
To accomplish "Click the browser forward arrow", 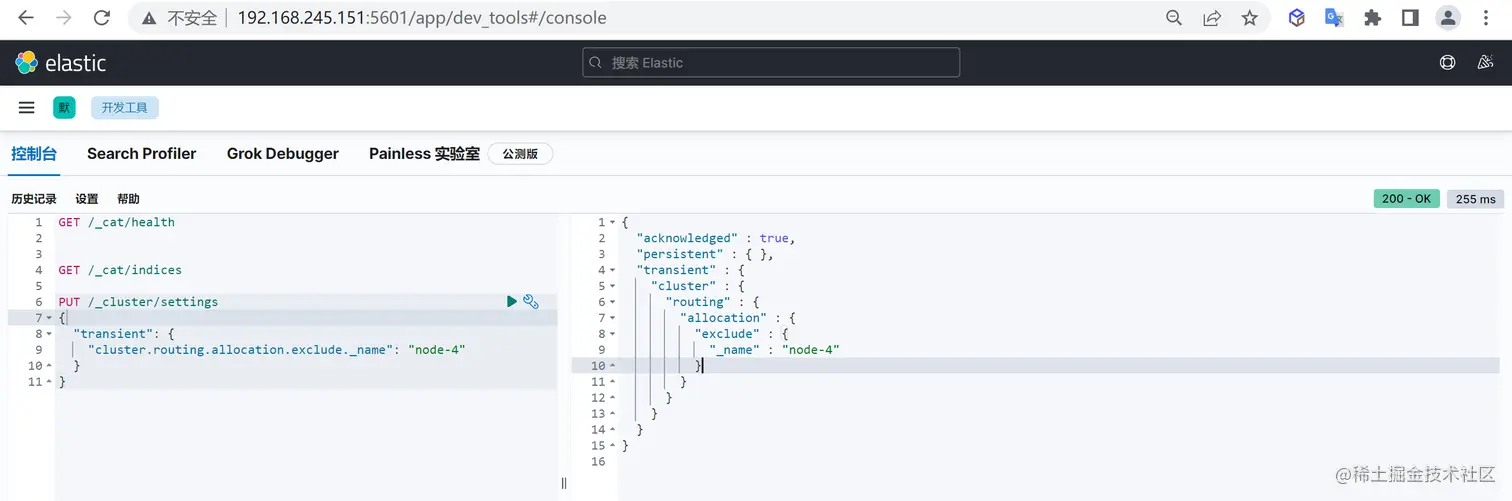I will pos(64,18).
